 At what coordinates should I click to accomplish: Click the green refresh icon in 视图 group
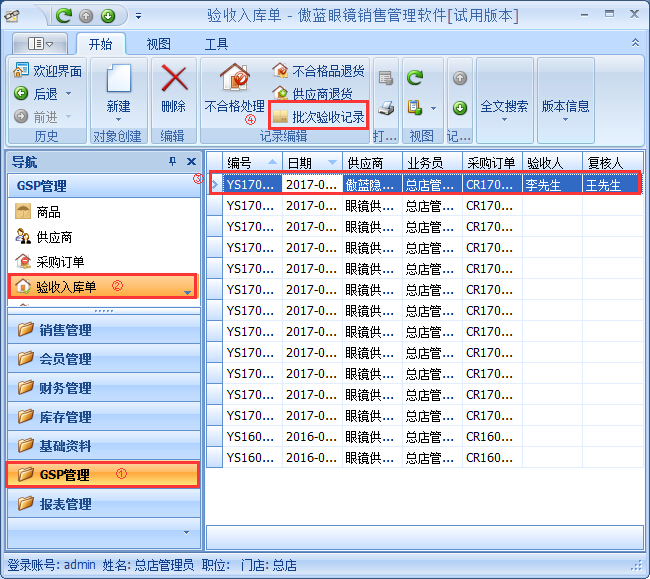(415, 77)
